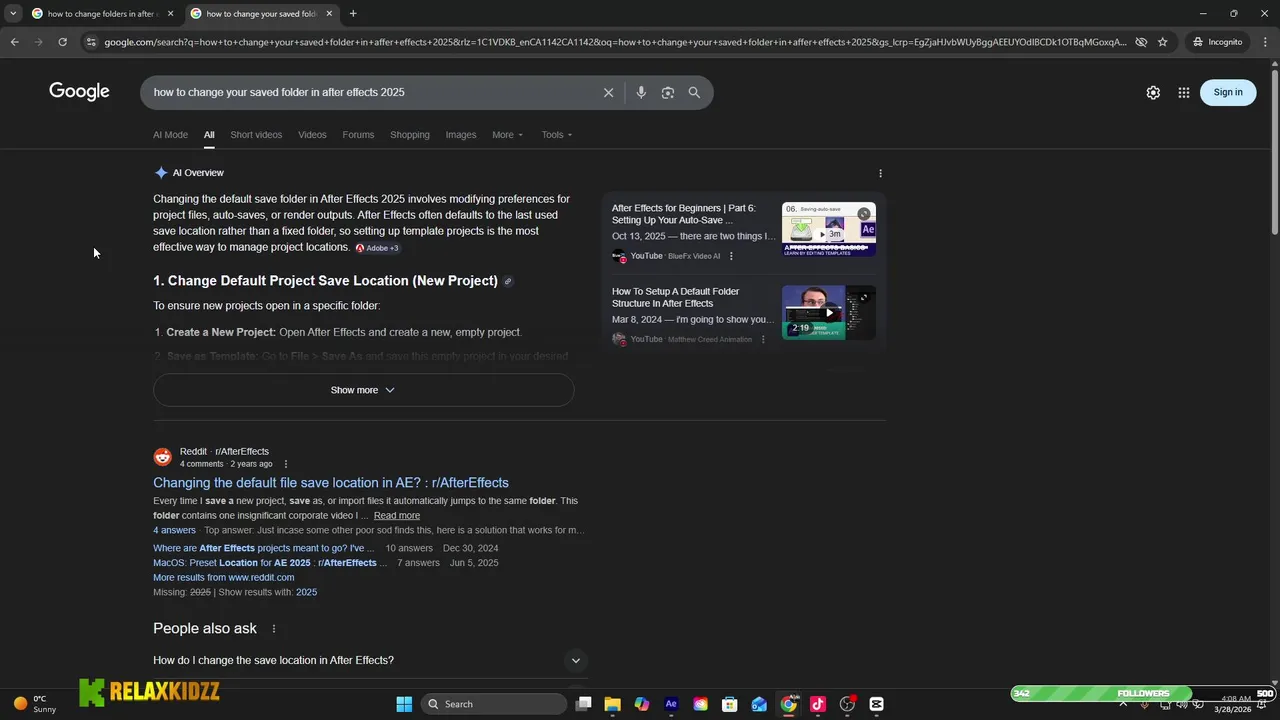
Task: Click the browser address bar URL
Action: [x=615, y=42]
